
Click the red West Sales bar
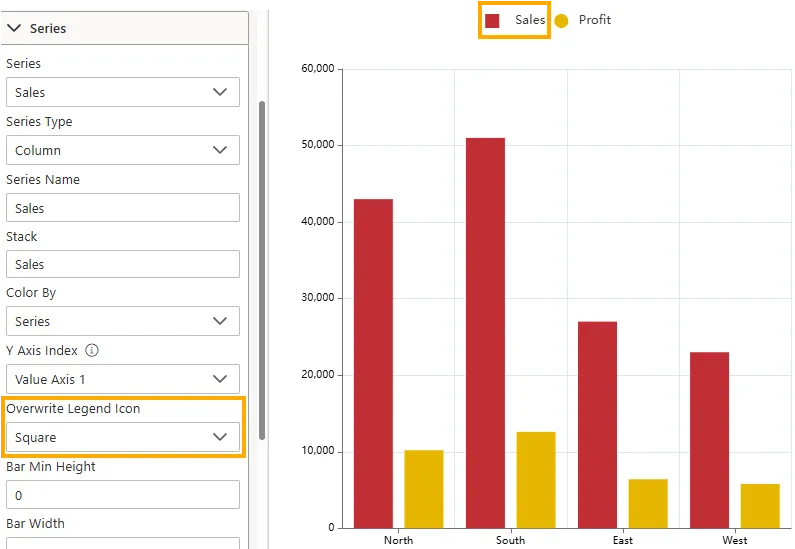(x=709, y=440)
